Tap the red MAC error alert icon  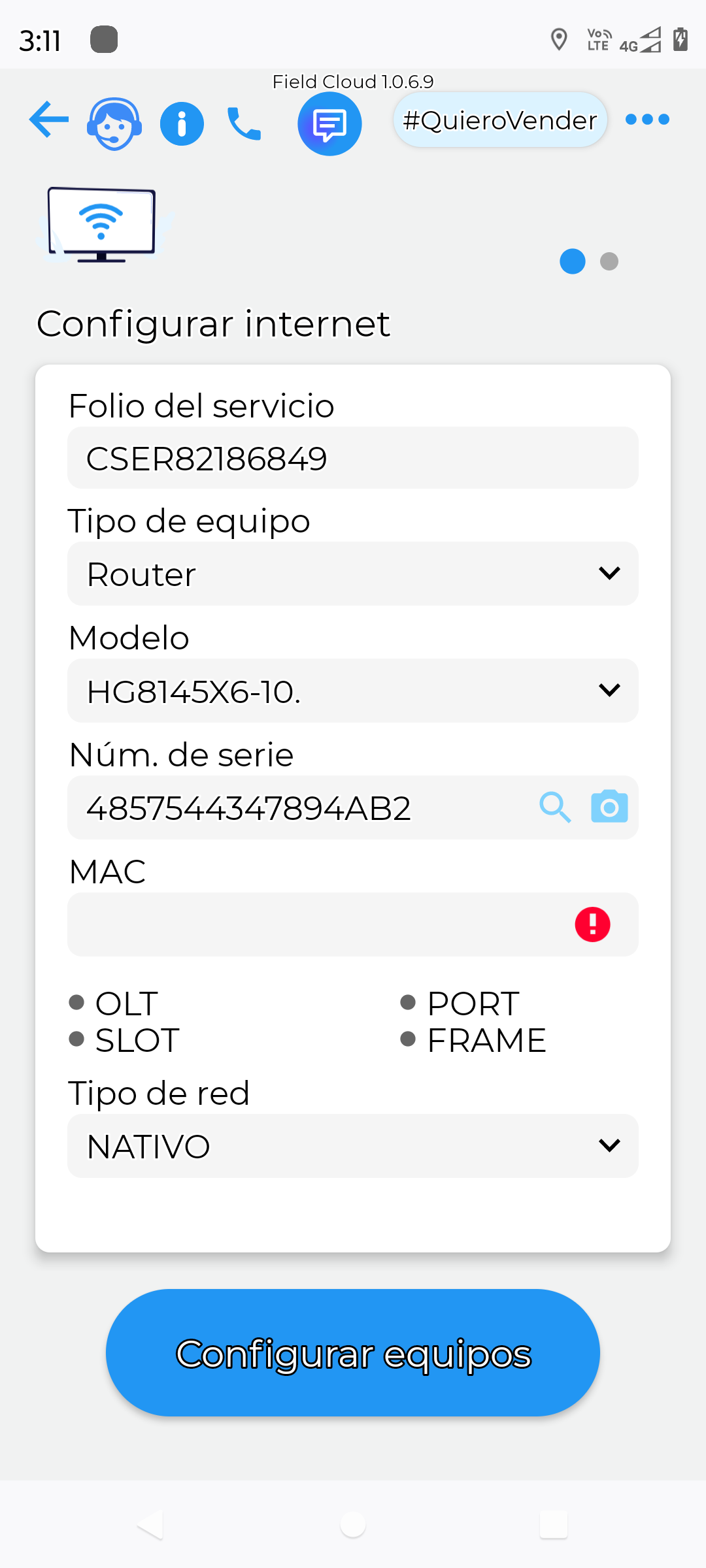point(592,924)
